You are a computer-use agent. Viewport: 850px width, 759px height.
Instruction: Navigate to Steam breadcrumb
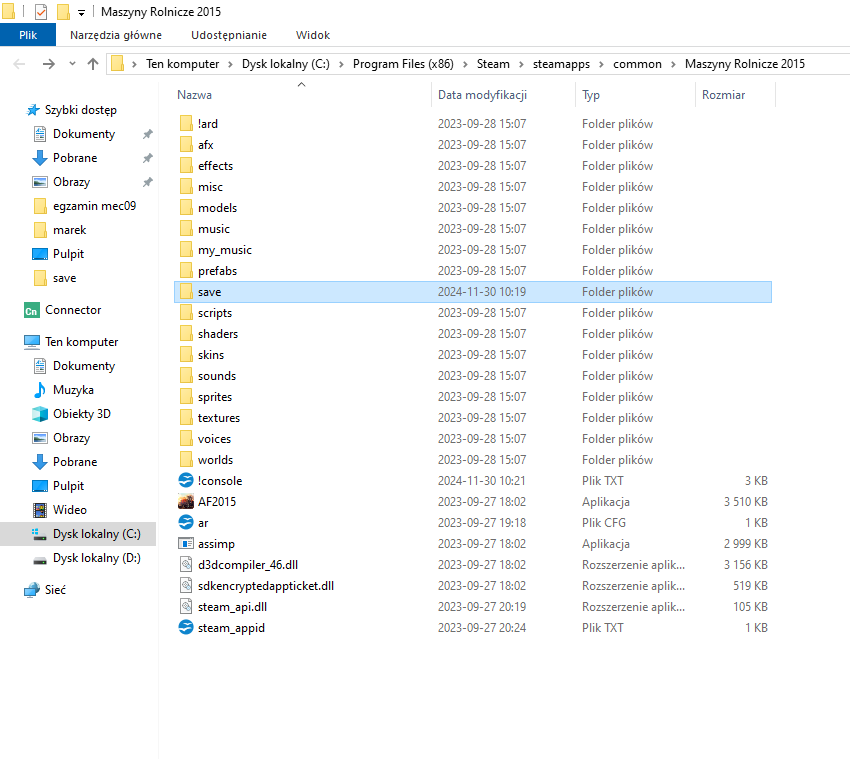click(x=493, y=64)
